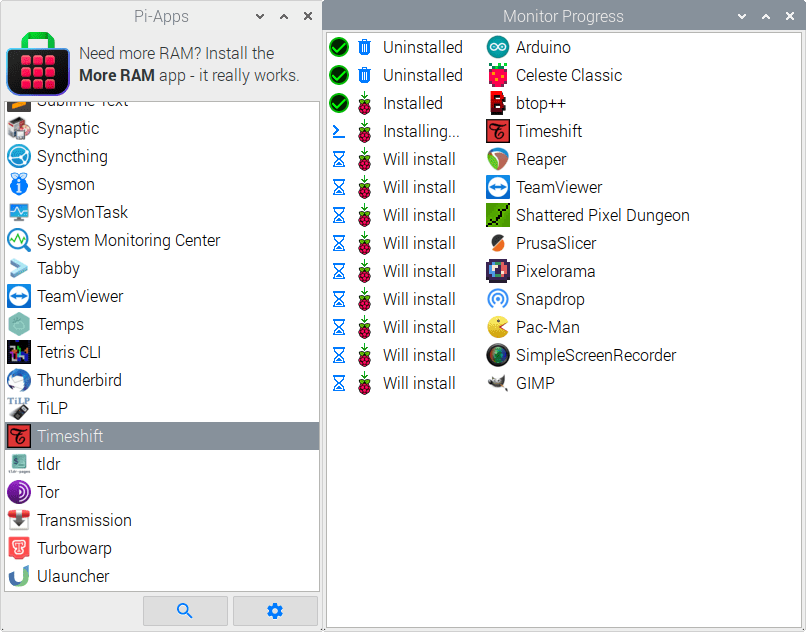
Task: Open the search button with magnifier icon
Action: pyautogui.click(x=185, y=611)
